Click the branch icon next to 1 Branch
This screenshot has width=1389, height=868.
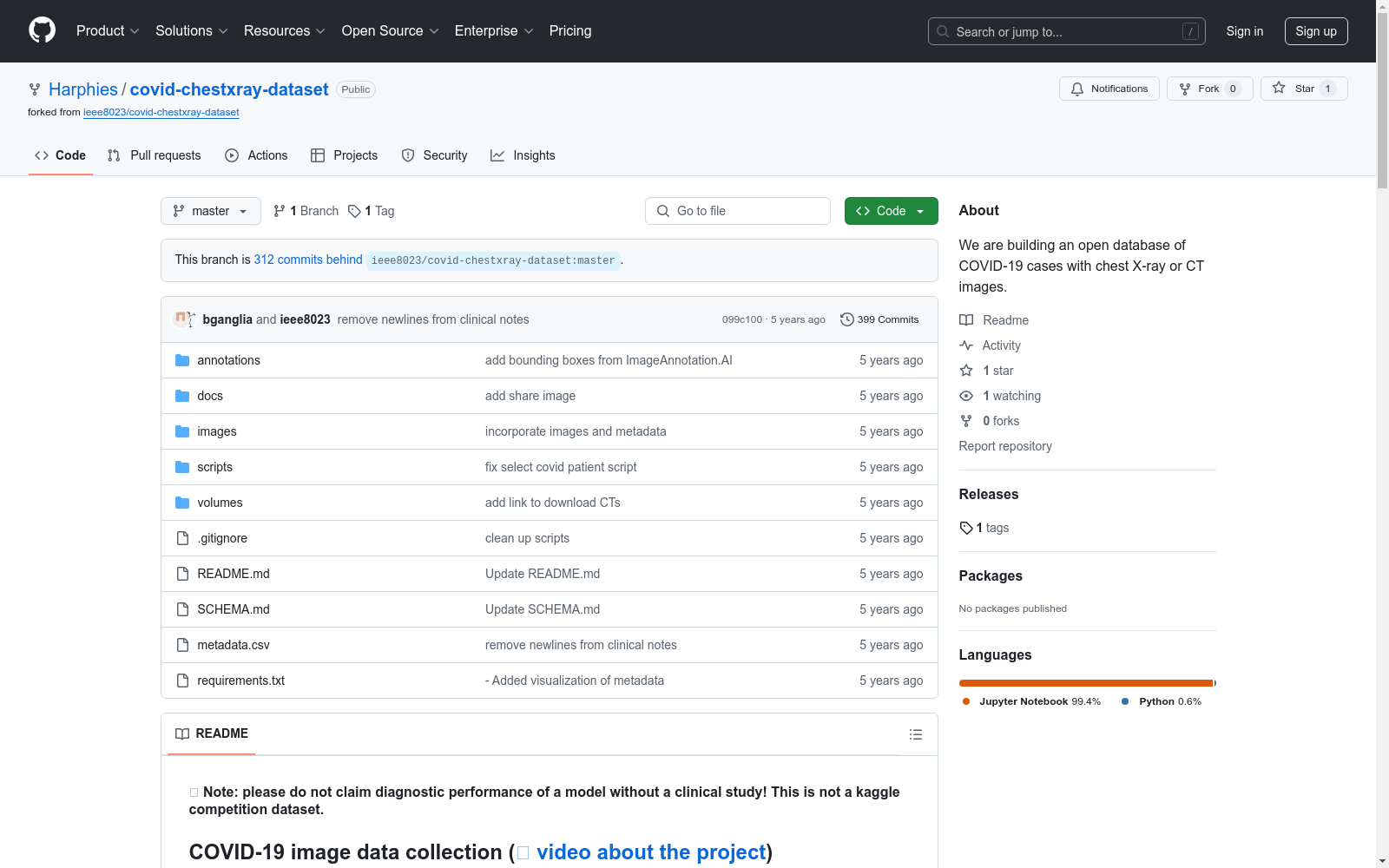click(280, 211)
